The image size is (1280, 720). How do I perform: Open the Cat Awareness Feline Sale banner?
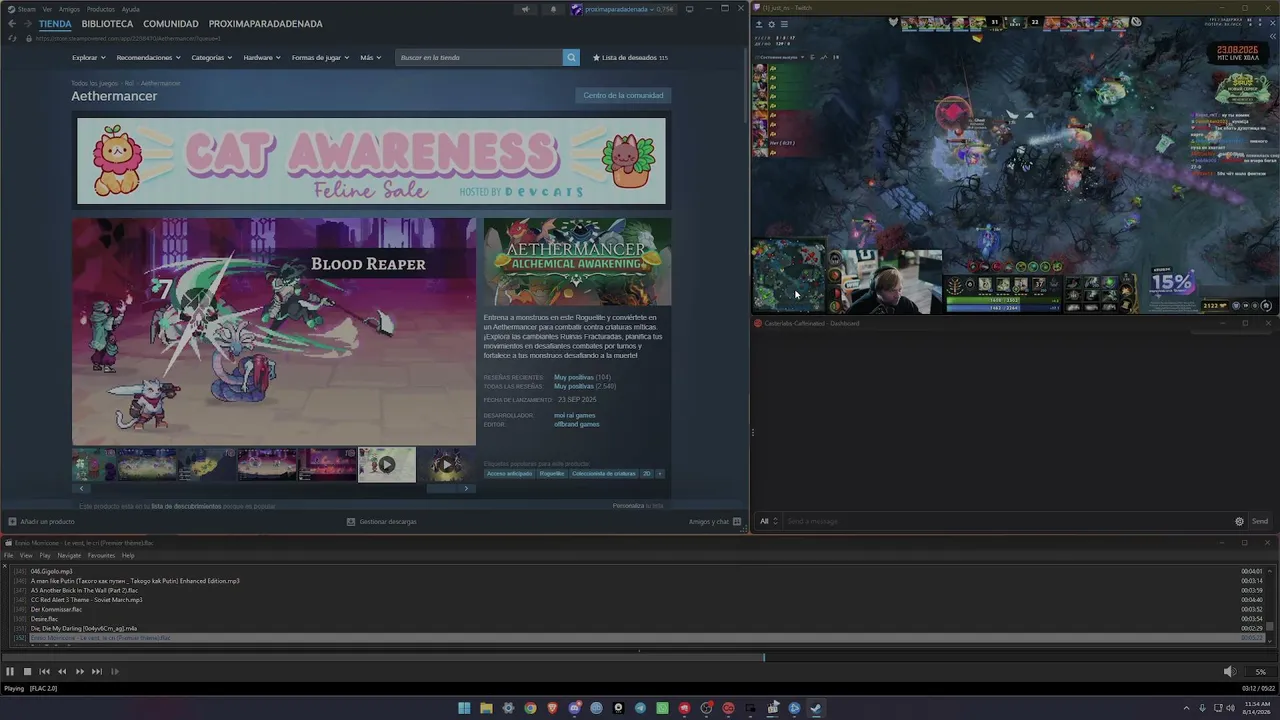coord(371,161)
